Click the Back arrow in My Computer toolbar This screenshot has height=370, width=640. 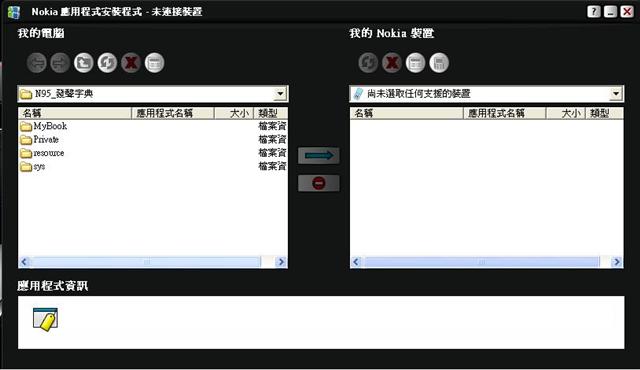[37, 63]
